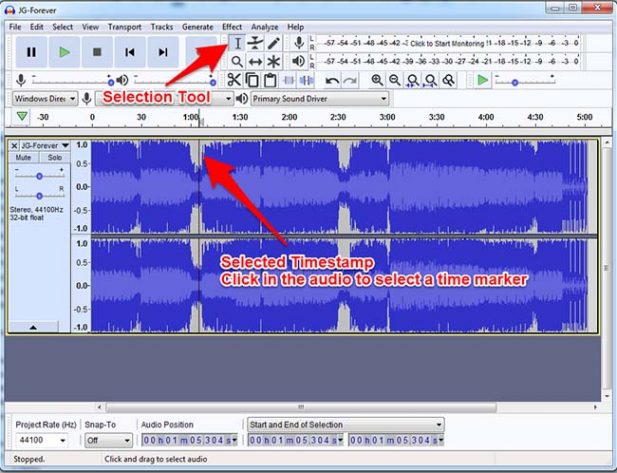Click the Pause transport button

coord(31,52)
